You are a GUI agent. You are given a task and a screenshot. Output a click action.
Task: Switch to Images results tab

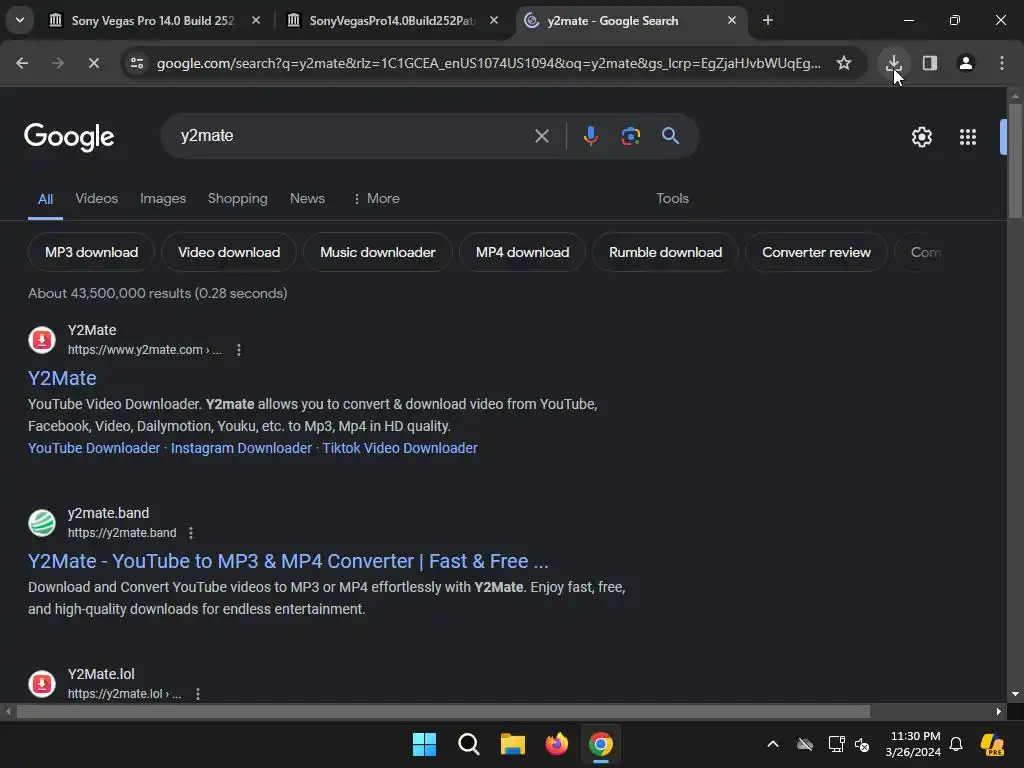(x=163, y=199)
